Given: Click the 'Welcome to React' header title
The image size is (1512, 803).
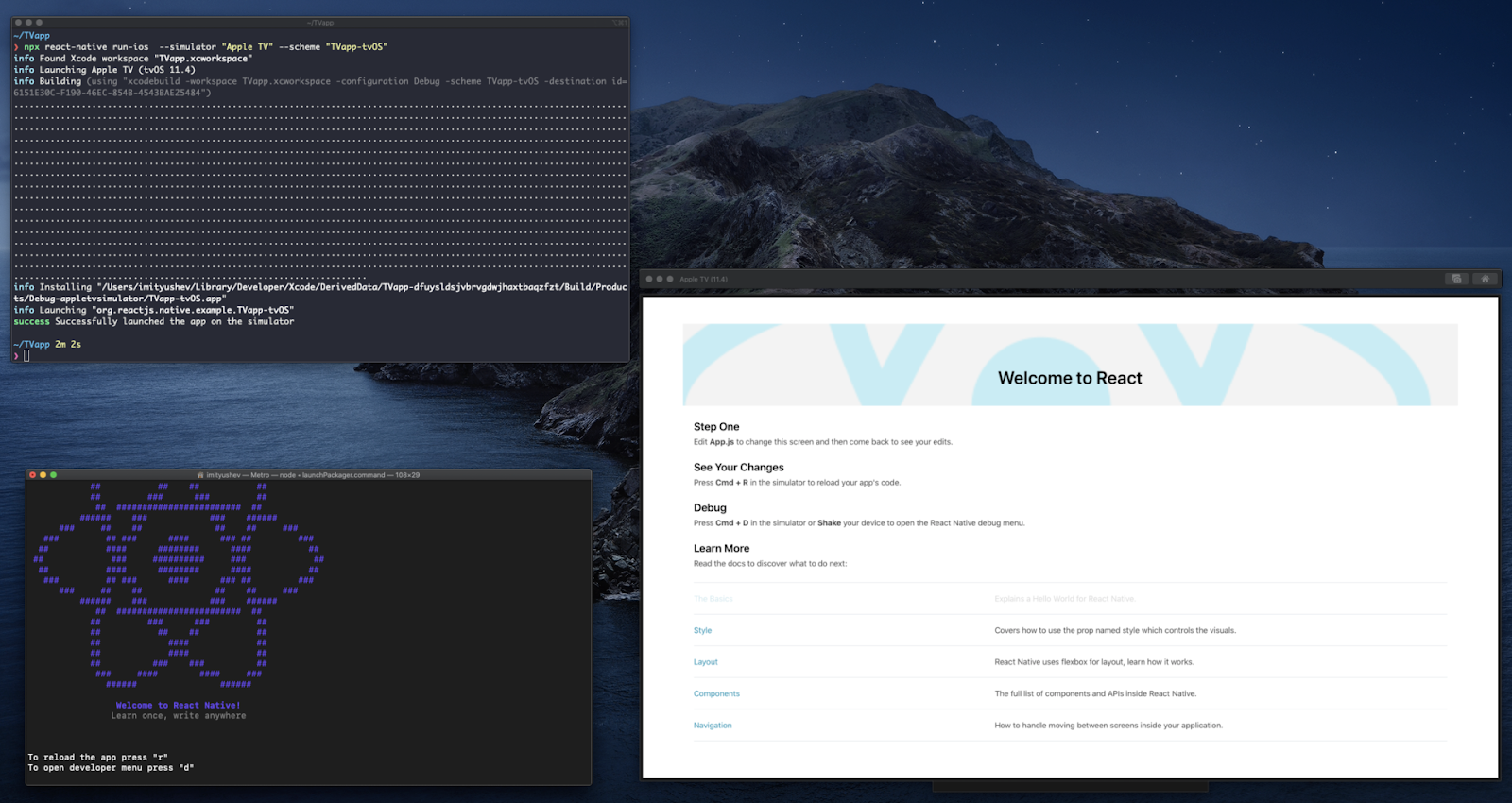Looking at the screenshot, I should point(1070,378).
